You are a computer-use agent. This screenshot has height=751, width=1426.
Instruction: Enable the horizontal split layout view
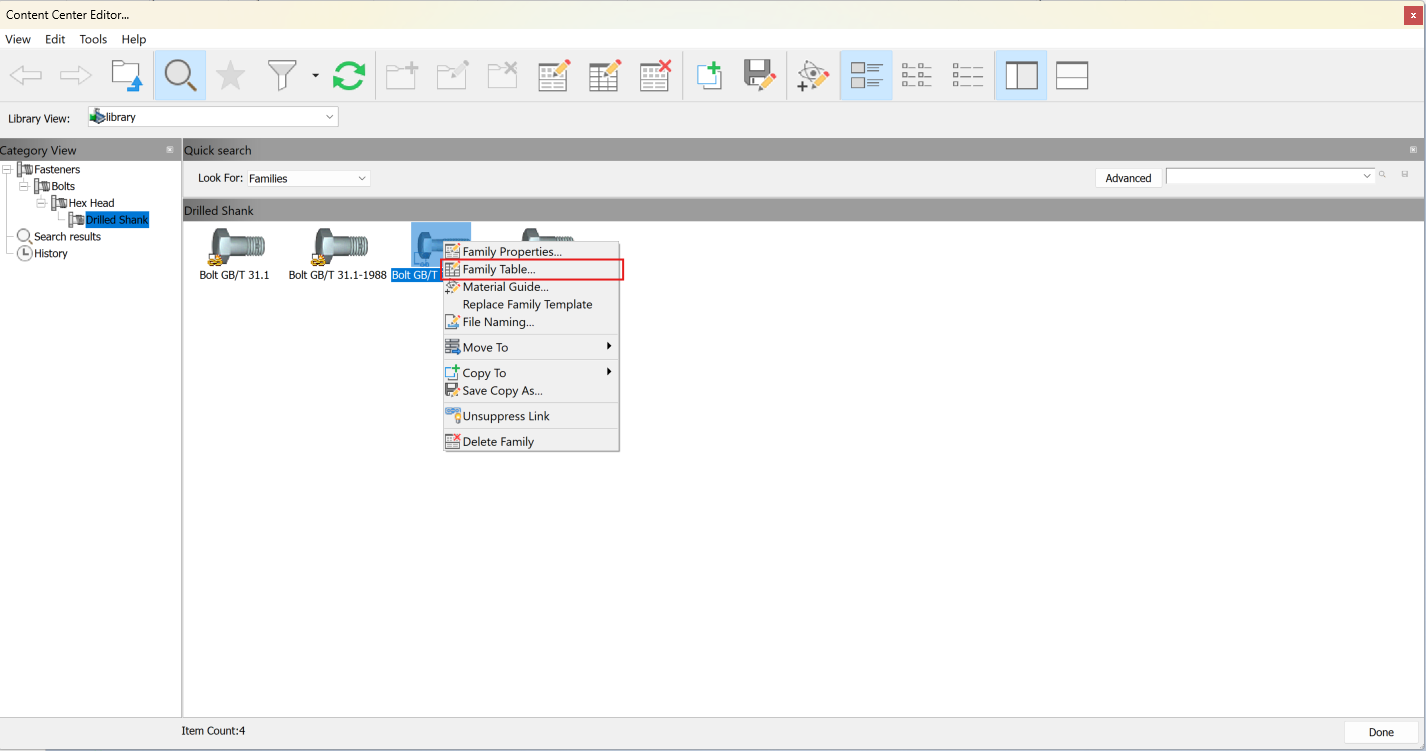pyautogui.click(x=1071, y=75)
